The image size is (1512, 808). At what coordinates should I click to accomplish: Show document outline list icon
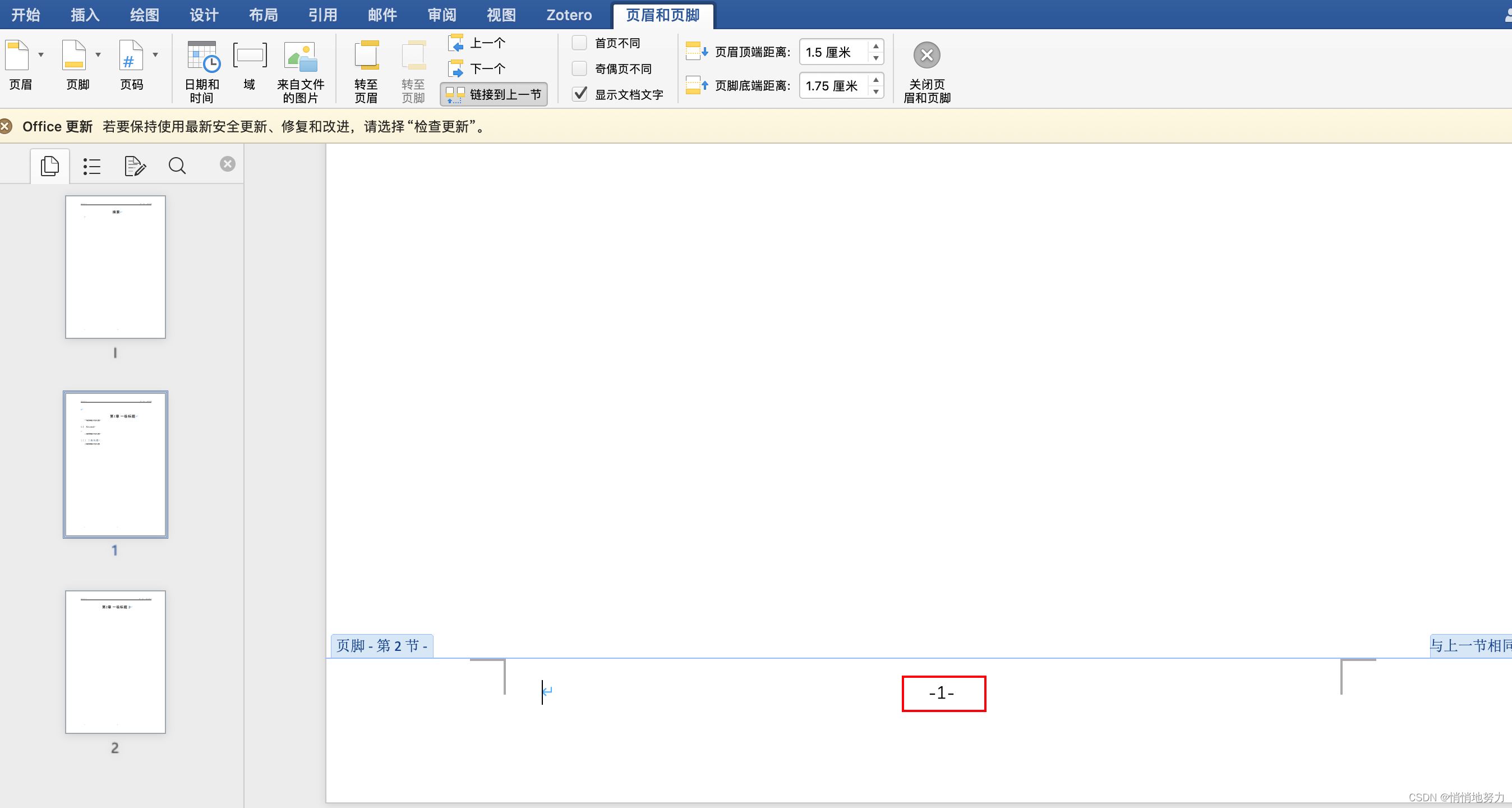click(91, 166)
